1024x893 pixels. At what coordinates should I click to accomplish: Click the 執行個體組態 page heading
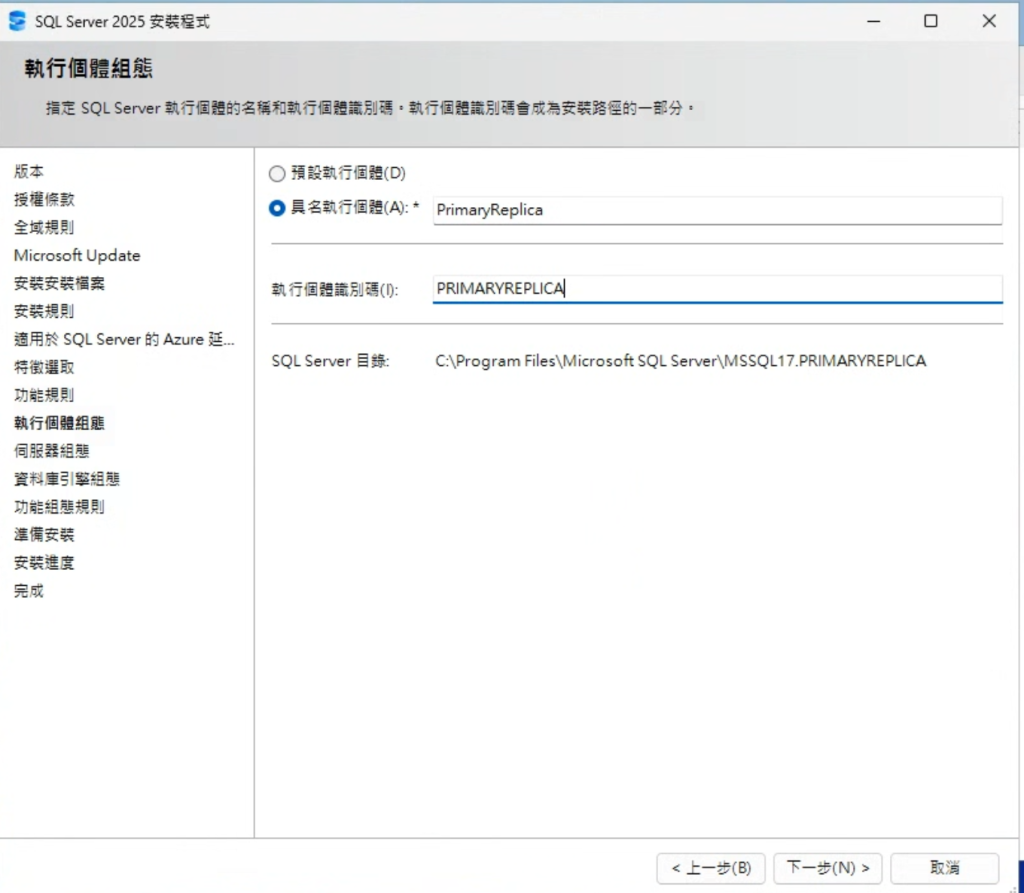(x=89, y=69)
